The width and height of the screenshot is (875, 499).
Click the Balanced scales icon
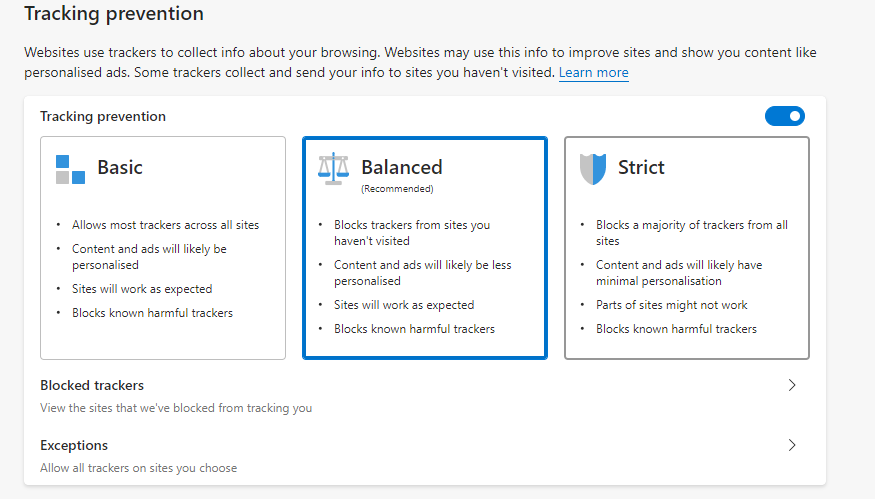coord(333,169)
